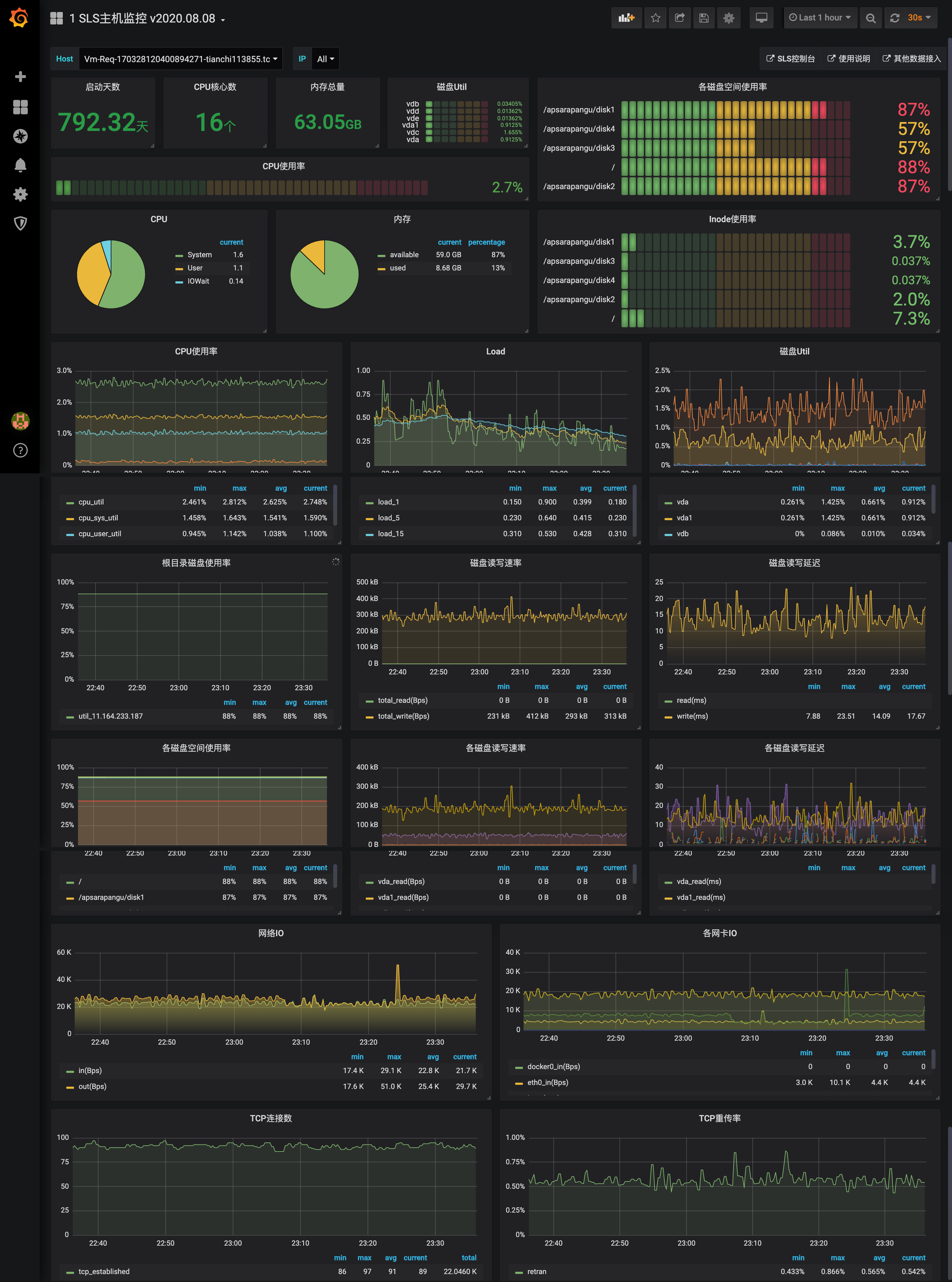
Task: Star this dashboard as favorite
Action: coord(655,18)
